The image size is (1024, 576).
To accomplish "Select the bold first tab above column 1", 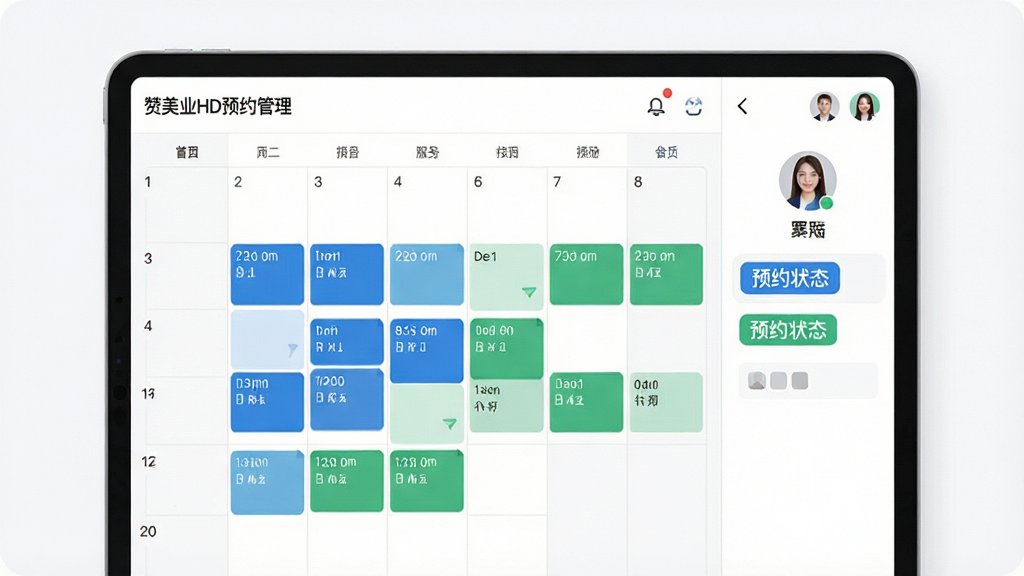I will (x=187, y=152).
